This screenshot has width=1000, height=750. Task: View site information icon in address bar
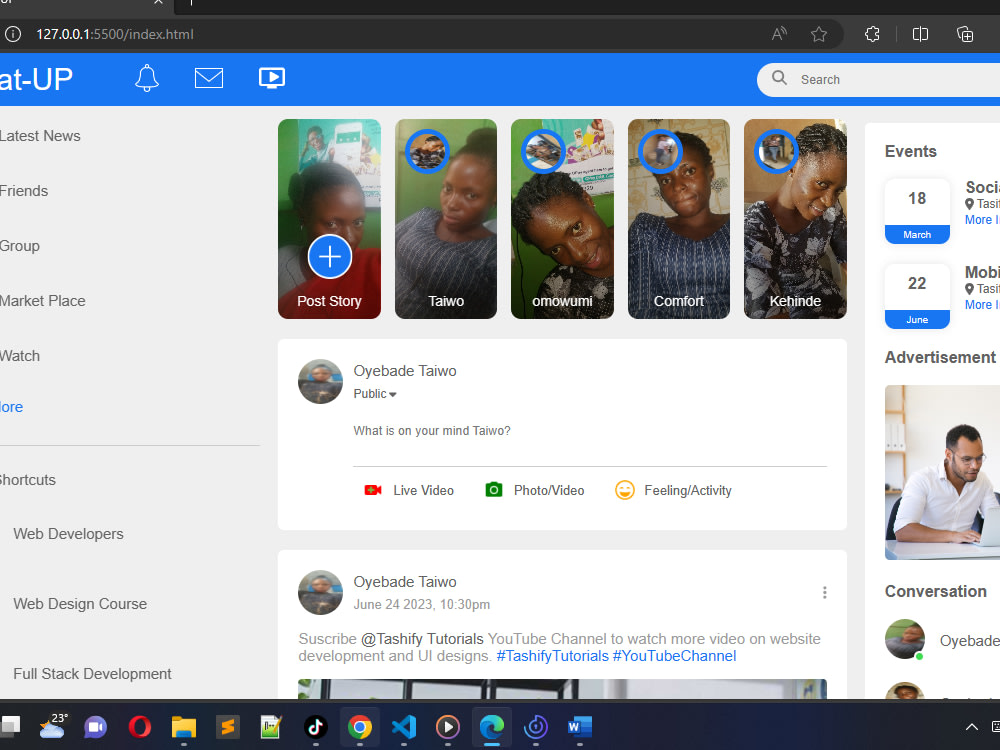(x=13, y=34)
